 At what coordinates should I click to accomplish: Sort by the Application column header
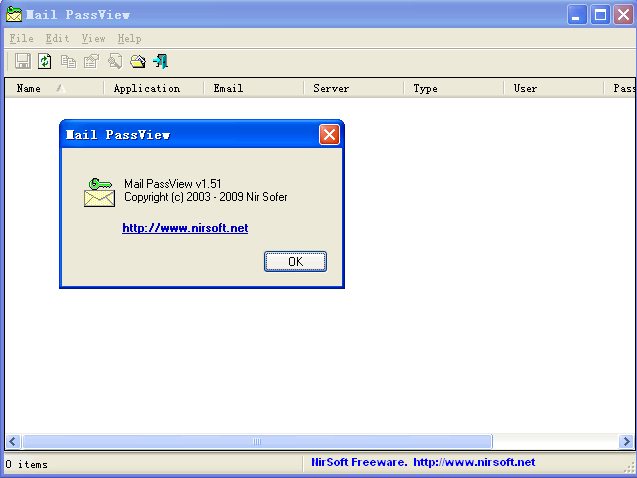click(154, 88)
